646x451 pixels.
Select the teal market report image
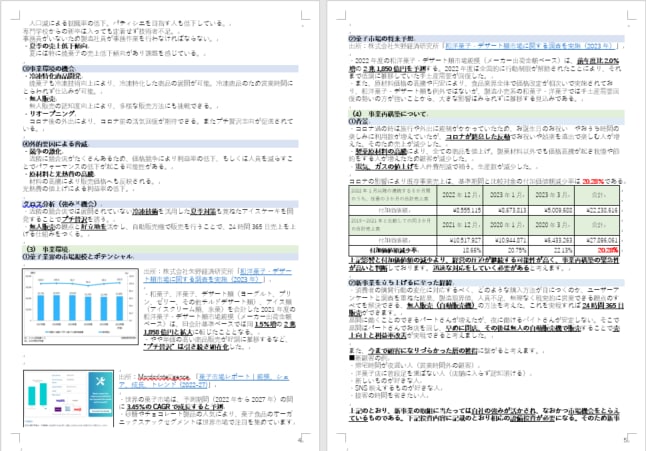(68, 399)
